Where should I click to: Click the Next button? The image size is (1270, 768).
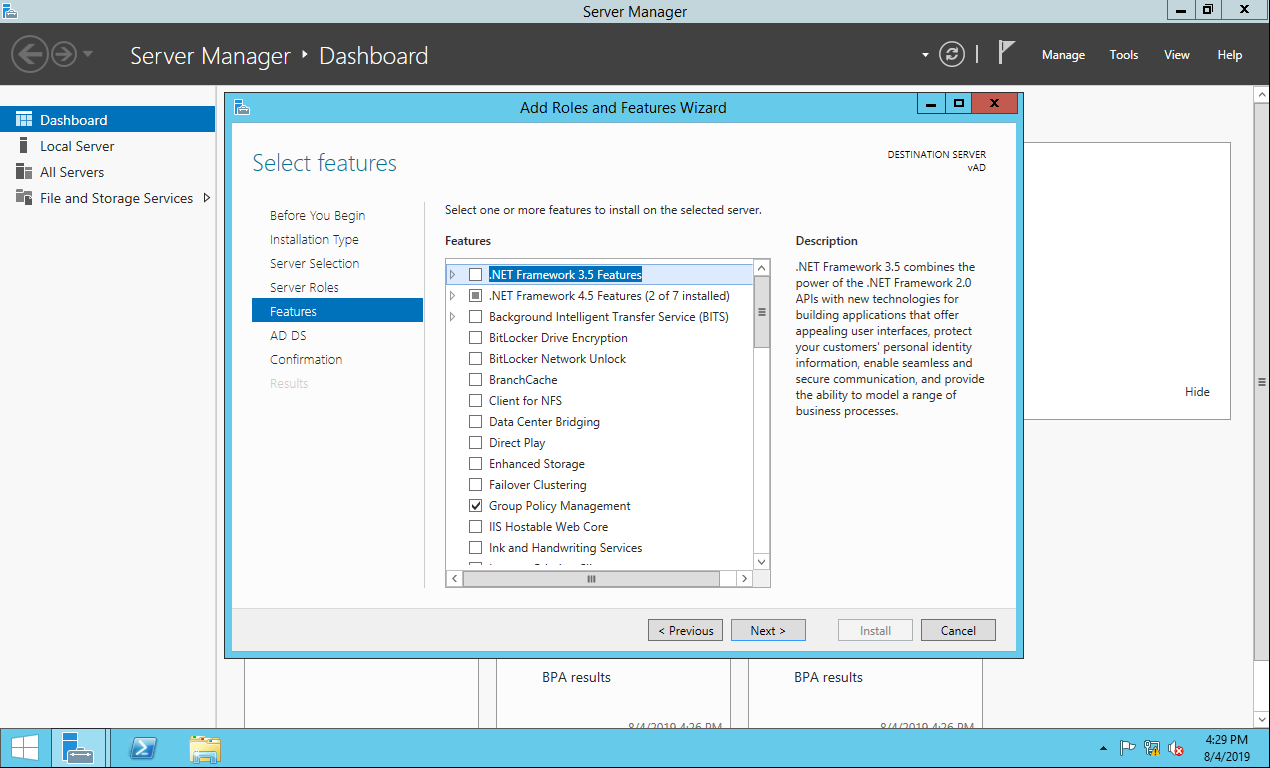767,630
